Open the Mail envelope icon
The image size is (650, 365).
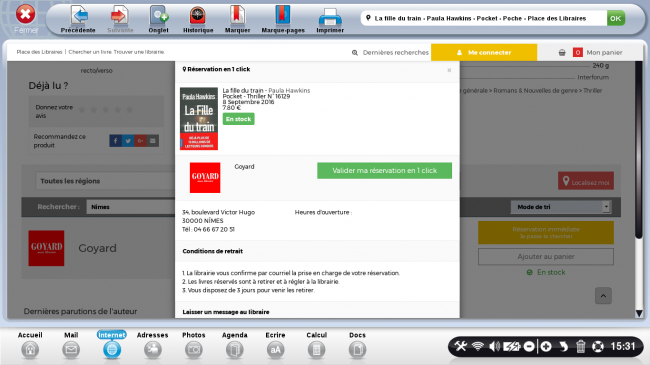point(71,350)
